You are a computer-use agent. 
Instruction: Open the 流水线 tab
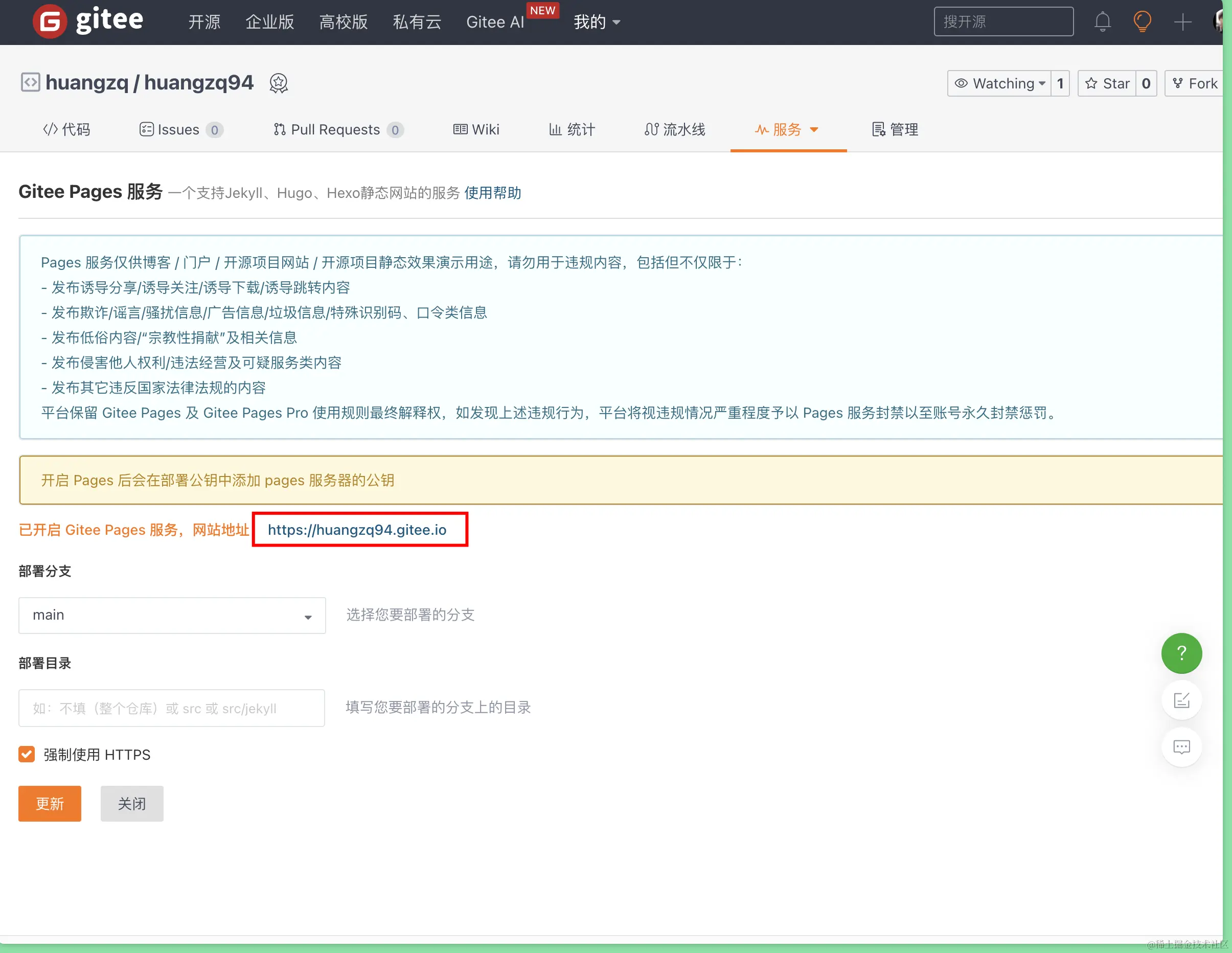(675, 130)
